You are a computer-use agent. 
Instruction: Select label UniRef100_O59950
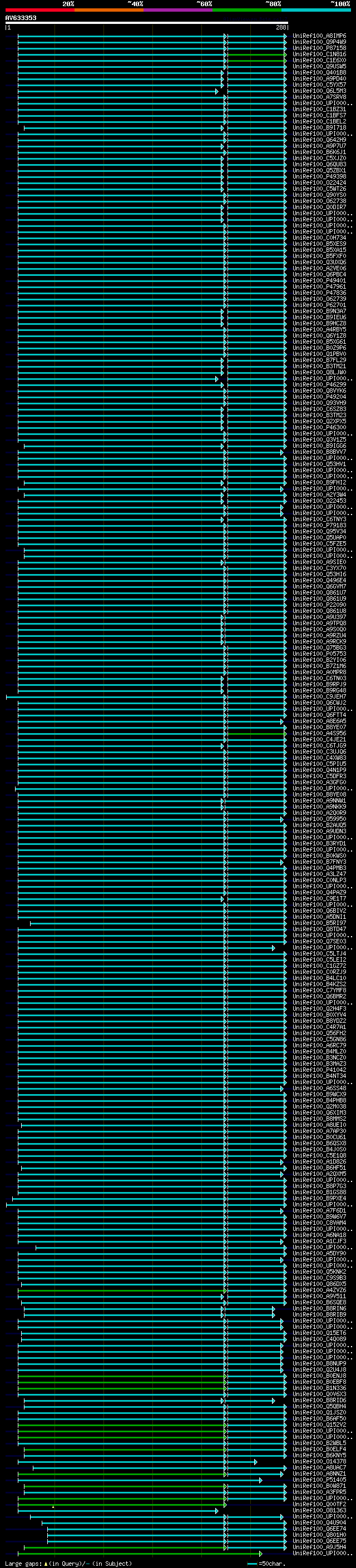point(319,819)
